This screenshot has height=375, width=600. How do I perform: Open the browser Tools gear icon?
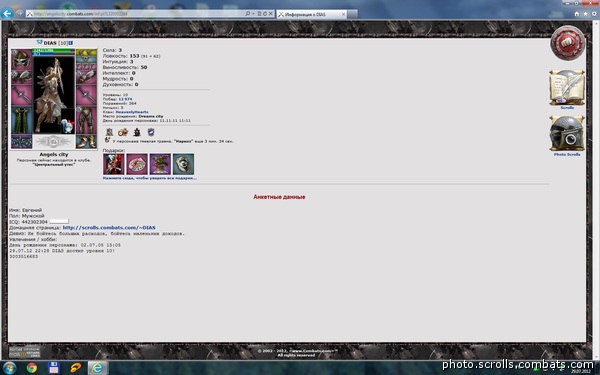594,14
